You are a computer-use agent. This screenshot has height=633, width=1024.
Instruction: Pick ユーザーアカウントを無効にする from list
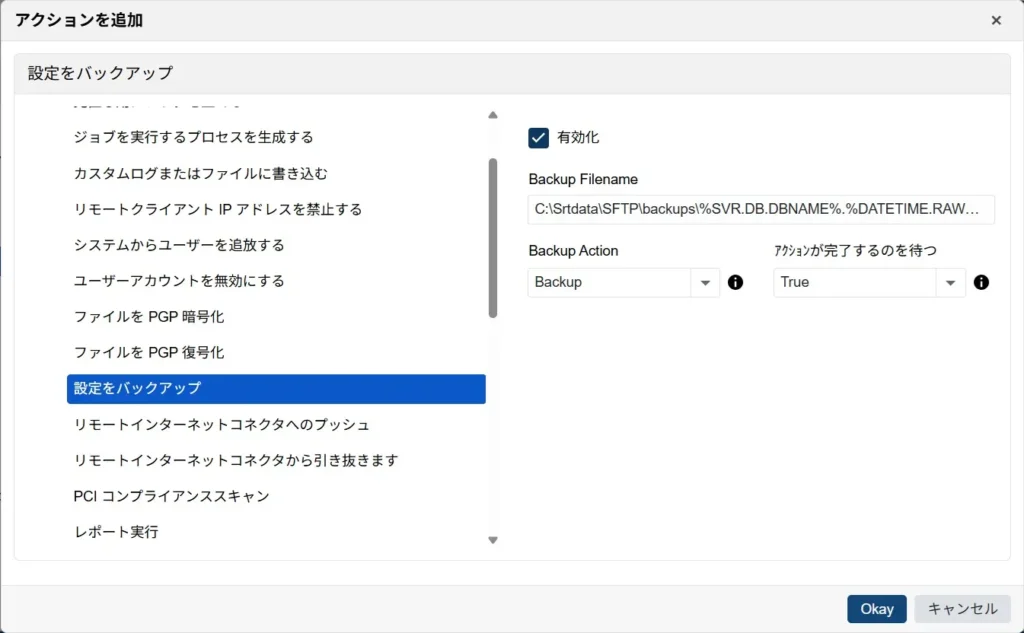pyautogui.click(x=179, y=281)
